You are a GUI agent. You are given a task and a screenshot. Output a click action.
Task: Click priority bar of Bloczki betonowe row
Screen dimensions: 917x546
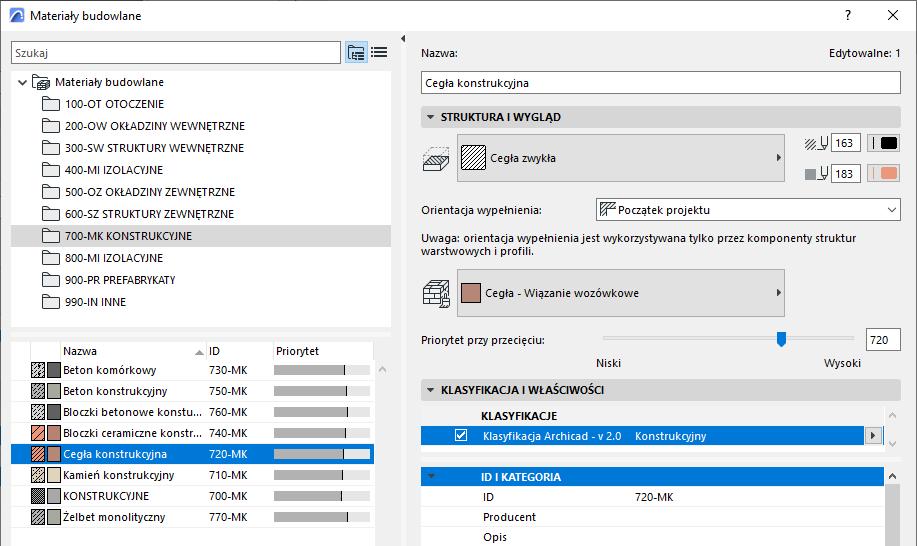pyautogui.click(x=322, y=412)
